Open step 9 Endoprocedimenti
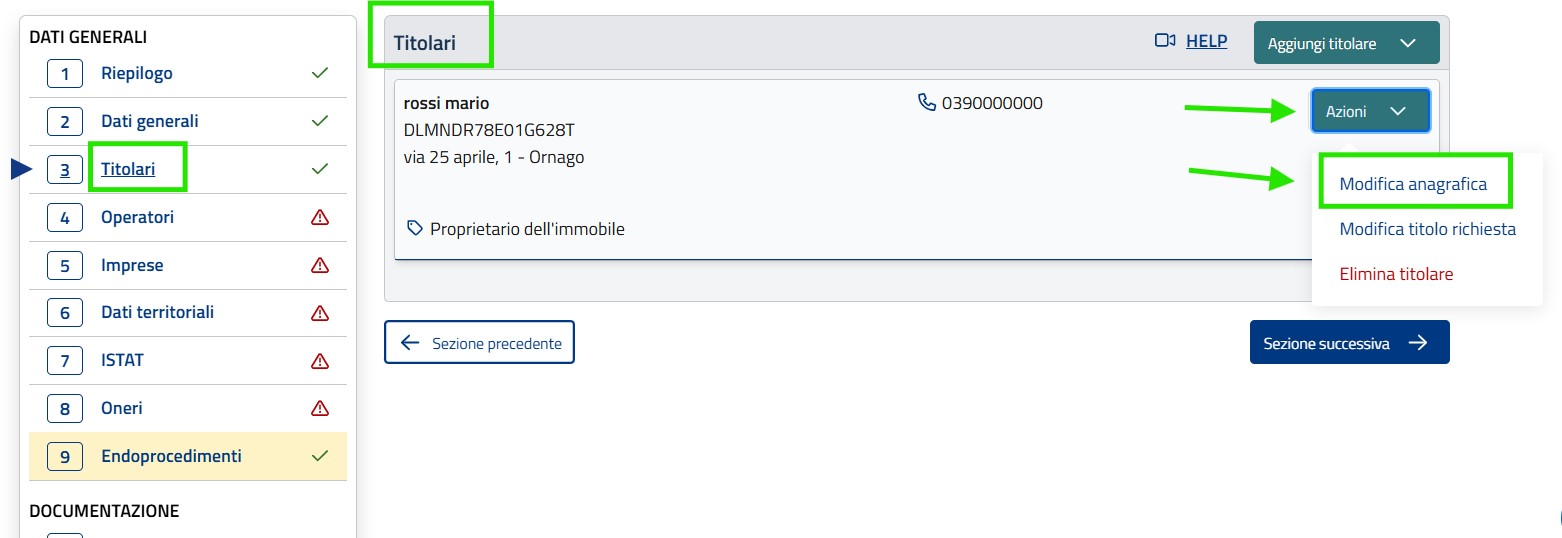The image size is (1562, 538). click(x=171, y=456)
